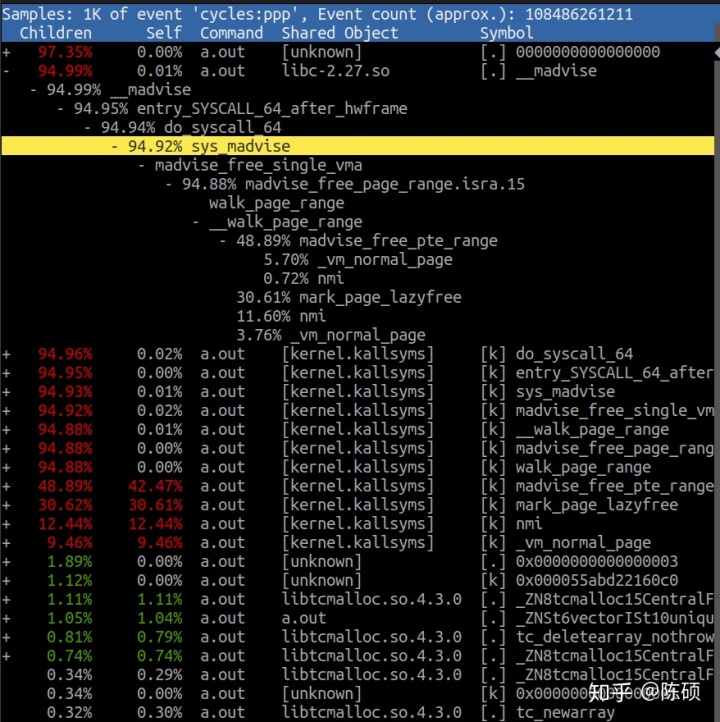Expand the 30.62% mark_page_lazyfree kernel row
Image resolution: width=720 pixels, height=722 pixels.
(6, 505)
